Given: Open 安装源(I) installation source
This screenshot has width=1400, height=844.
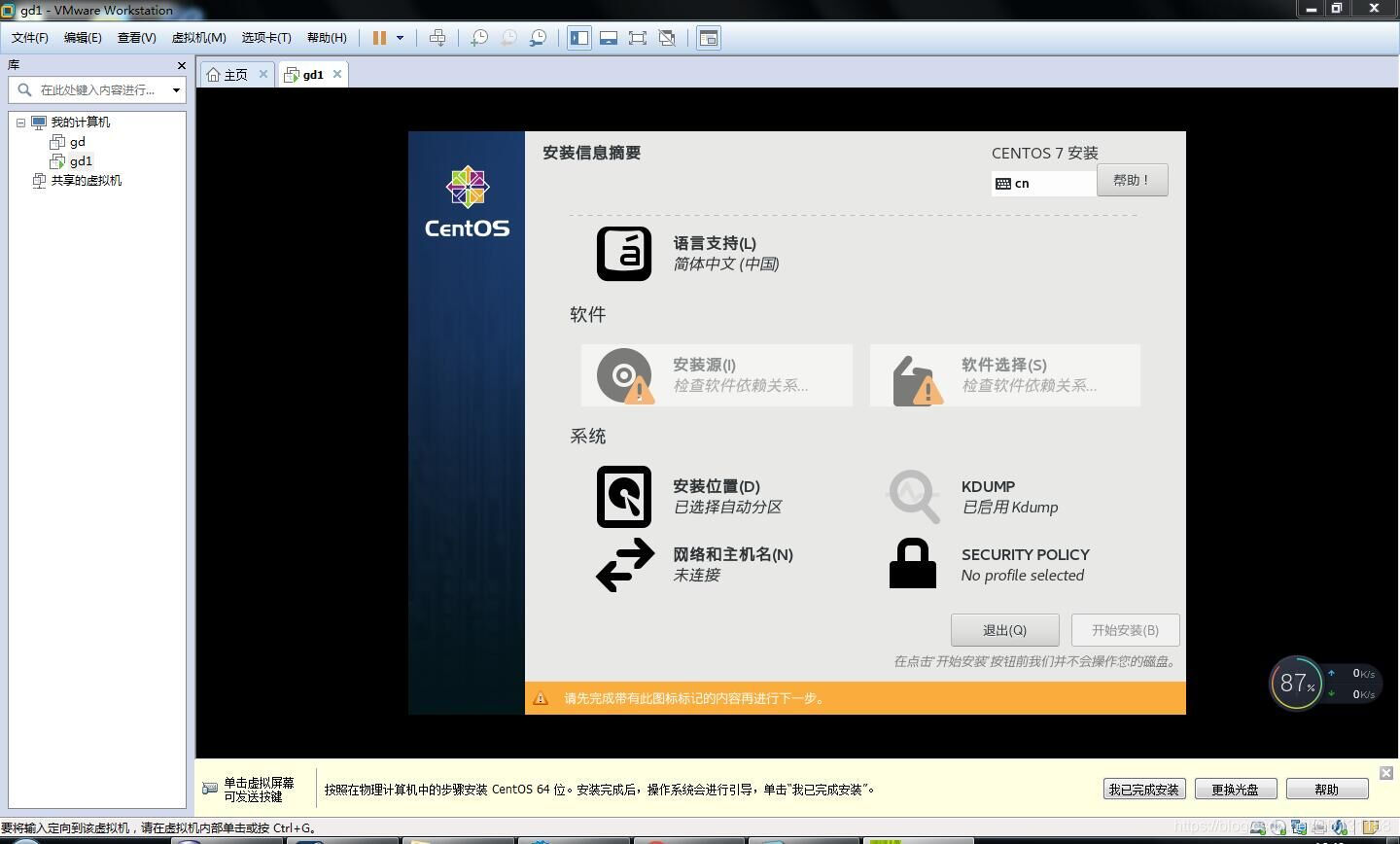Looking at the screenshot, I should pyautogui.click(x=717, y=375).
